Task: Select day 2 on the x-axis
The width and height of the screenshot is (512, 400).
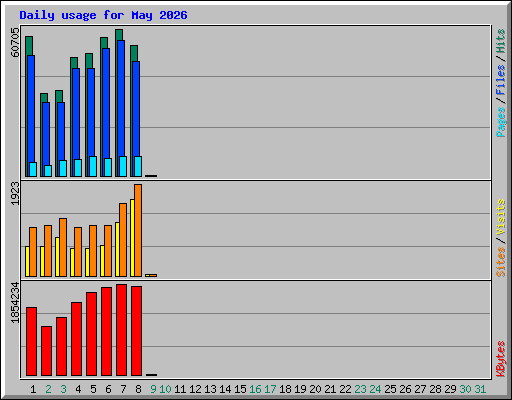Action: (48, 389)
